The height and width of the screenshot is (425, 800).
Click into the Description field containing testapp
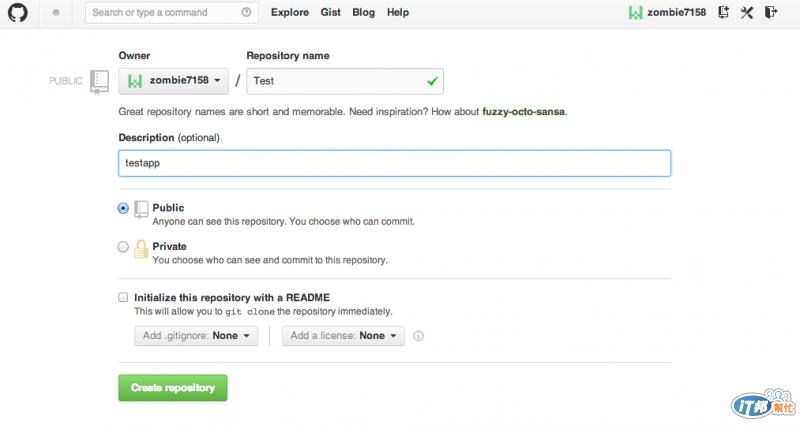click(x=394, y=163)
